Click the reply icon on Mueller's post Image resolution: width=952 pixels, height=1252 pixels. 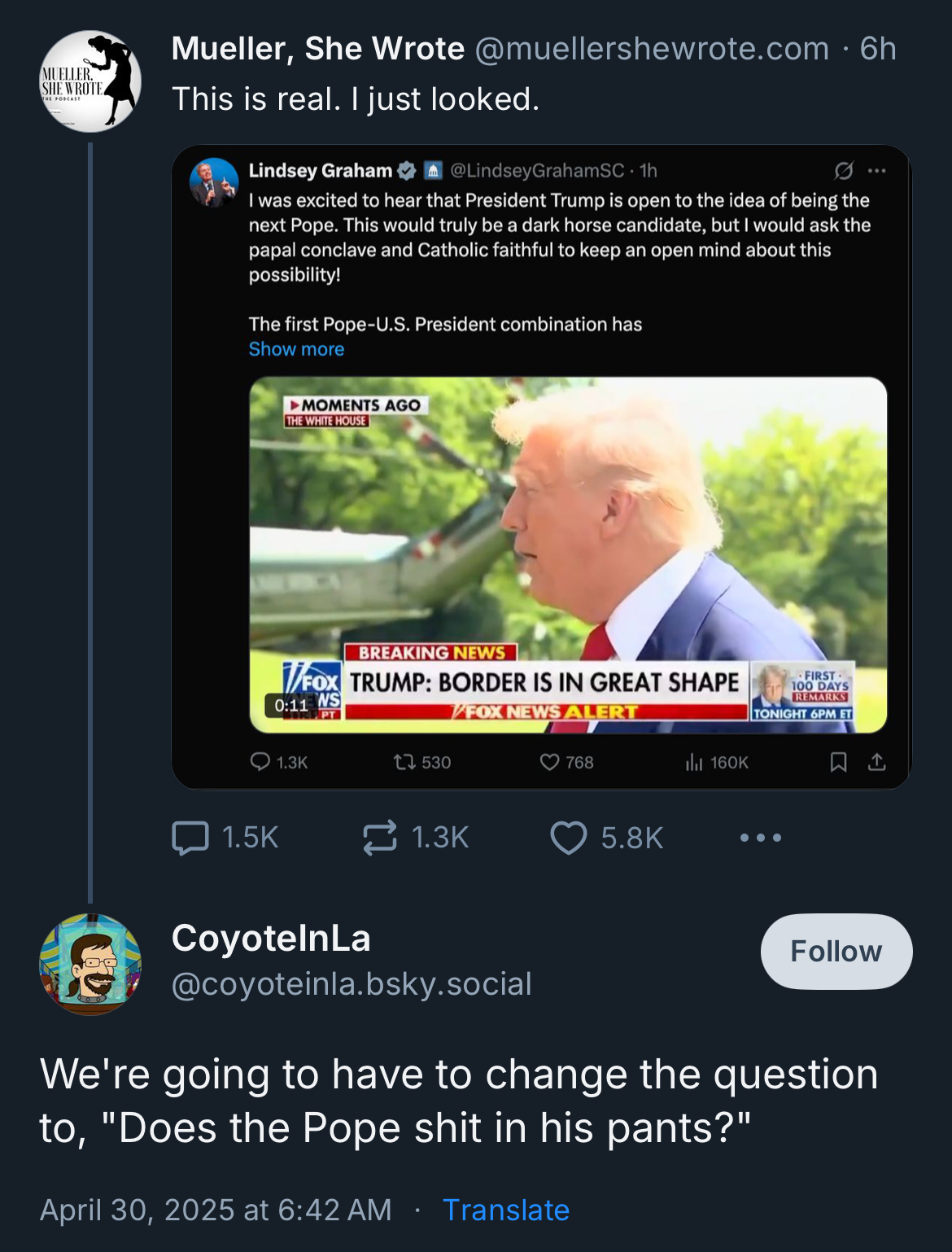(190, 838)
